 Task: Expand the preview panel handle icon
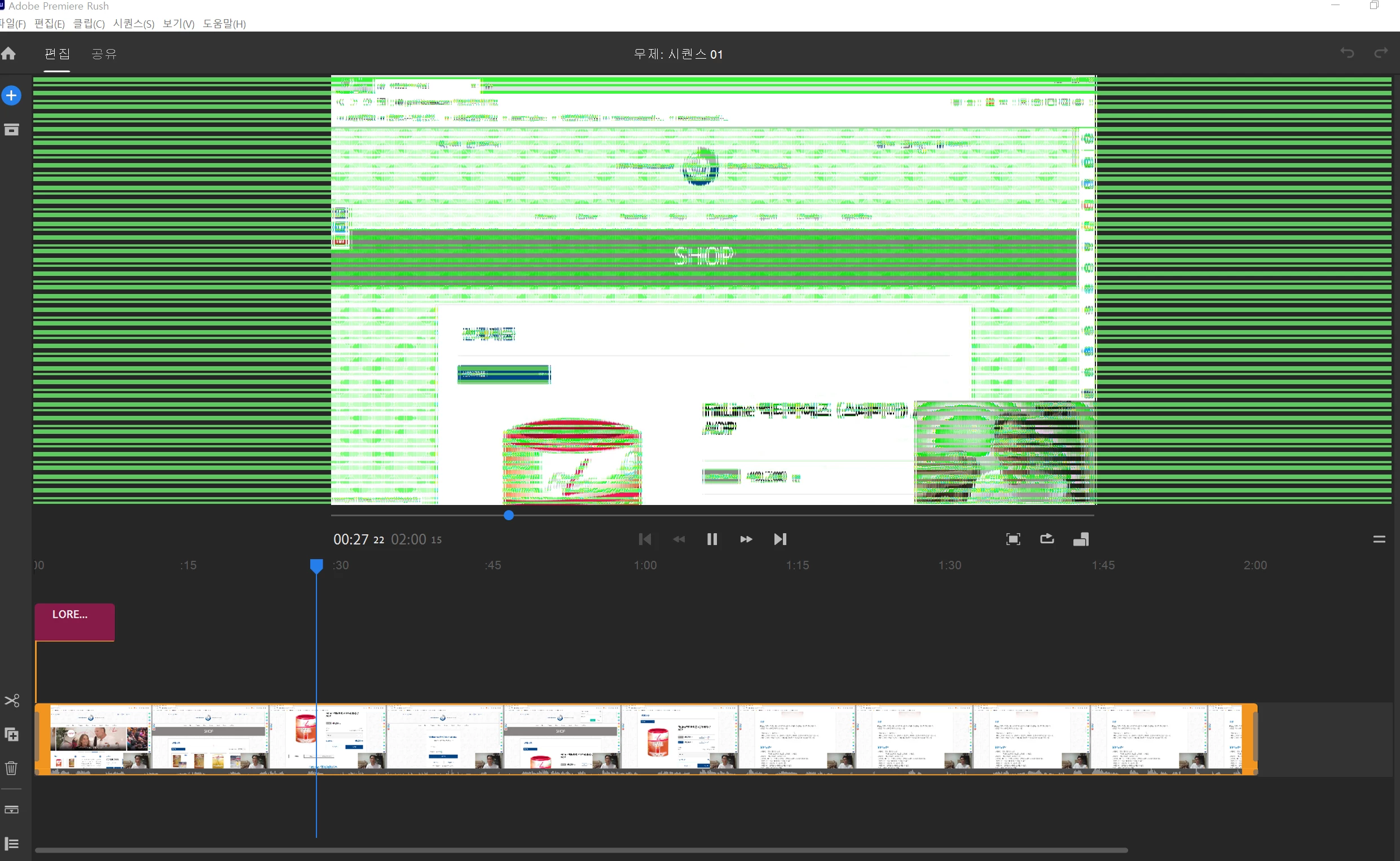point(1379,539)
